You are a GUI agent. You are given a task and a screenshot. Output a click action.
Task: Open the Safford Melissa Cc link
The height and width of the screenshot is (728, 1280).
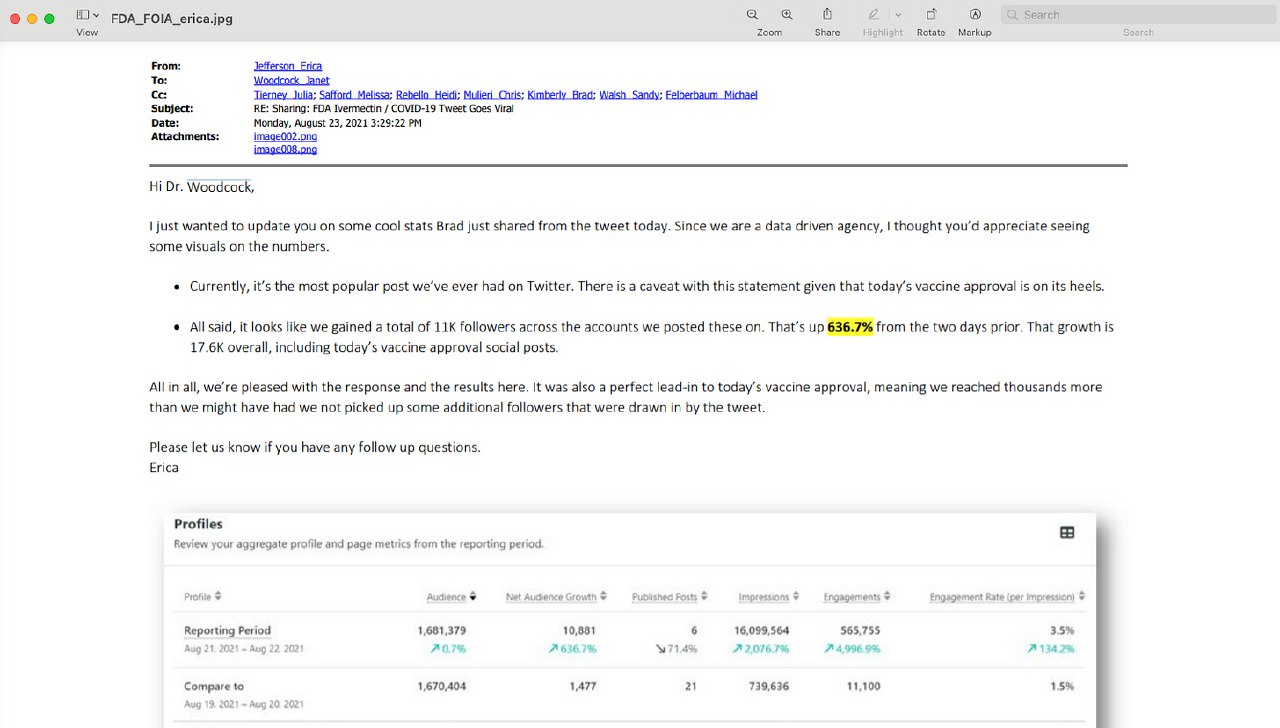pyautogui.click(x=354, y=94)
